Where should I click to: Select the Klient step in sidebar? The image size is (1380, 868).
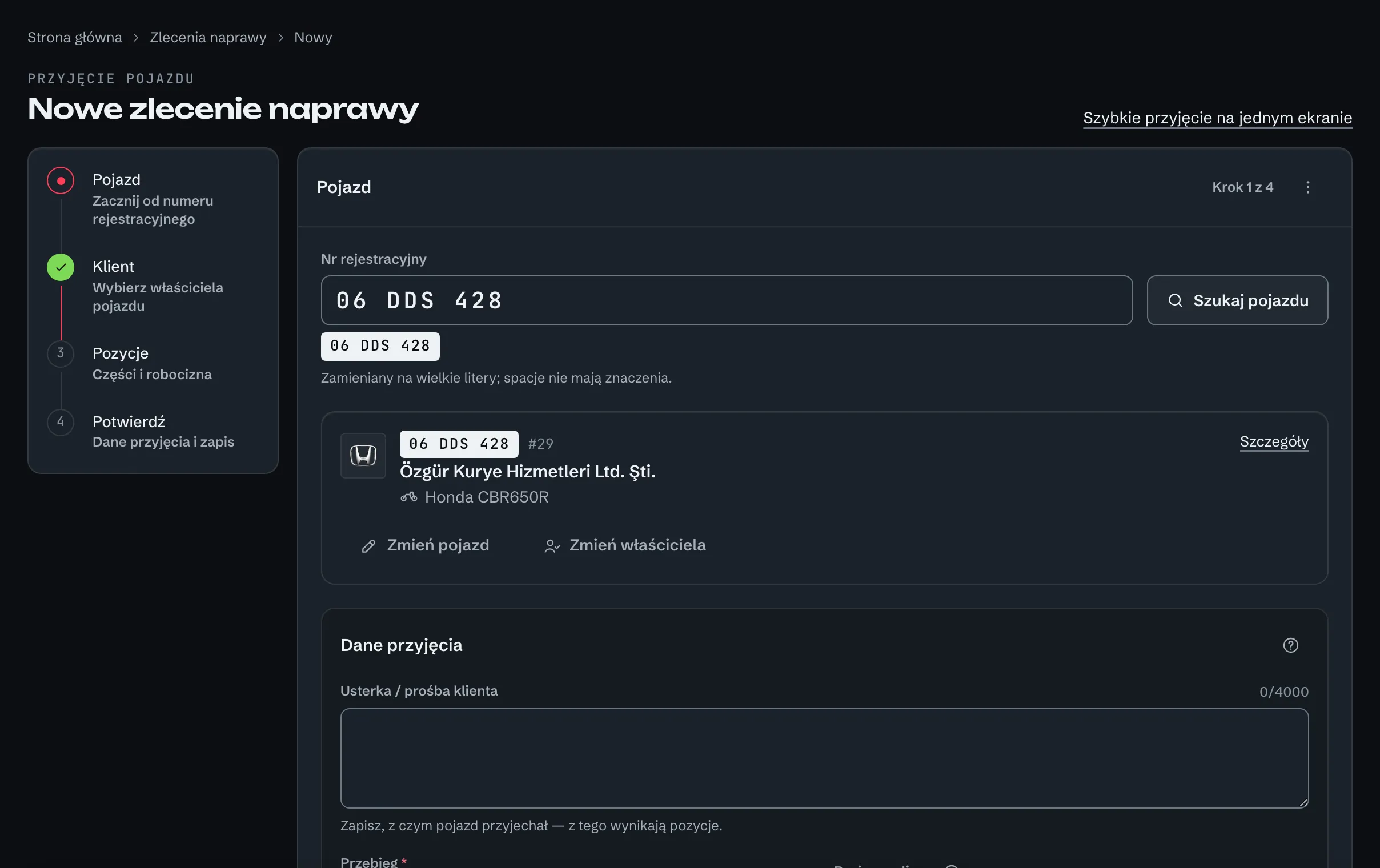(153, 286)
